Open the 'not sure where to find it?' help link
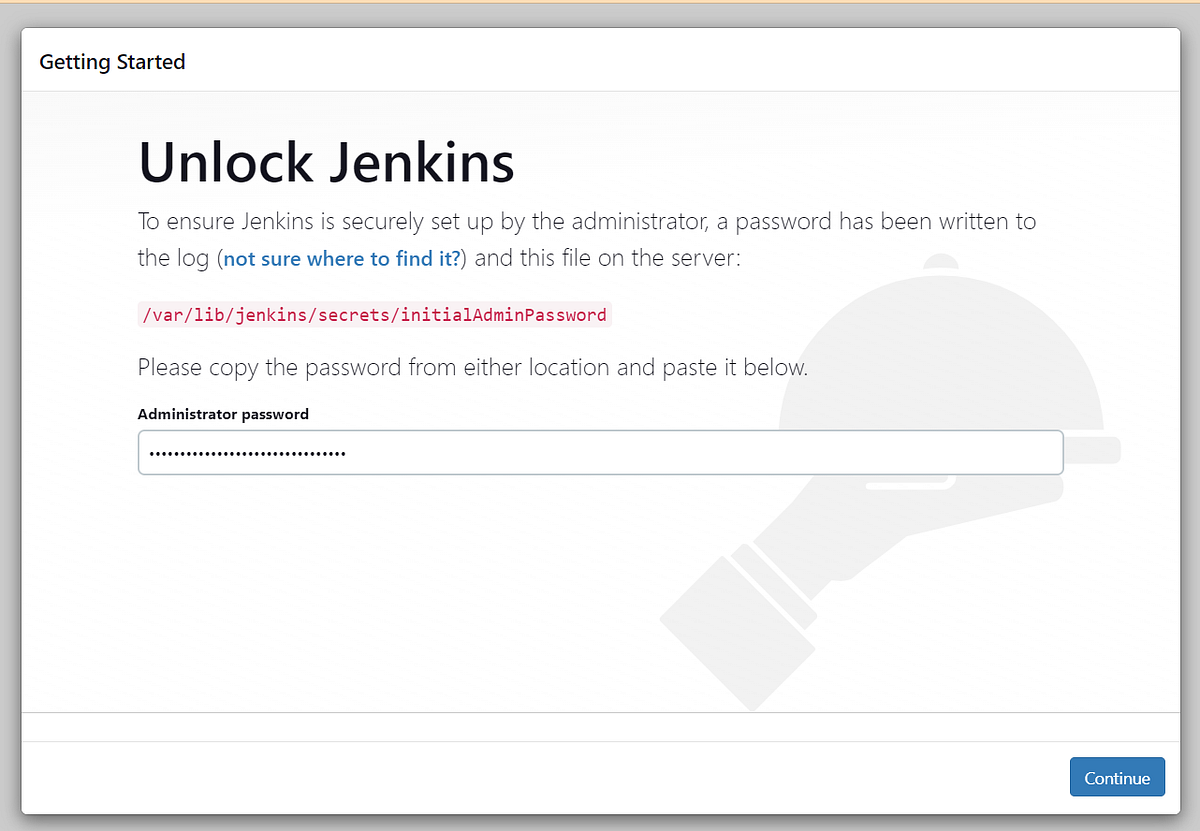This screenshot has width=1200, height=831. (341, 258)
